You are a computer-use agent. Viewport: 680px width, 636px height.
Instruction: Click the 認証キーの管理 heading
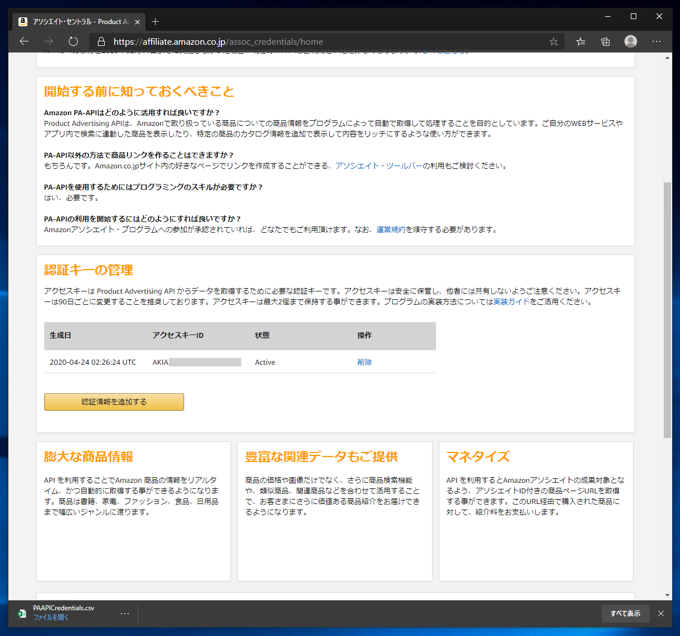pyautogui.click(x=88, y=270)
